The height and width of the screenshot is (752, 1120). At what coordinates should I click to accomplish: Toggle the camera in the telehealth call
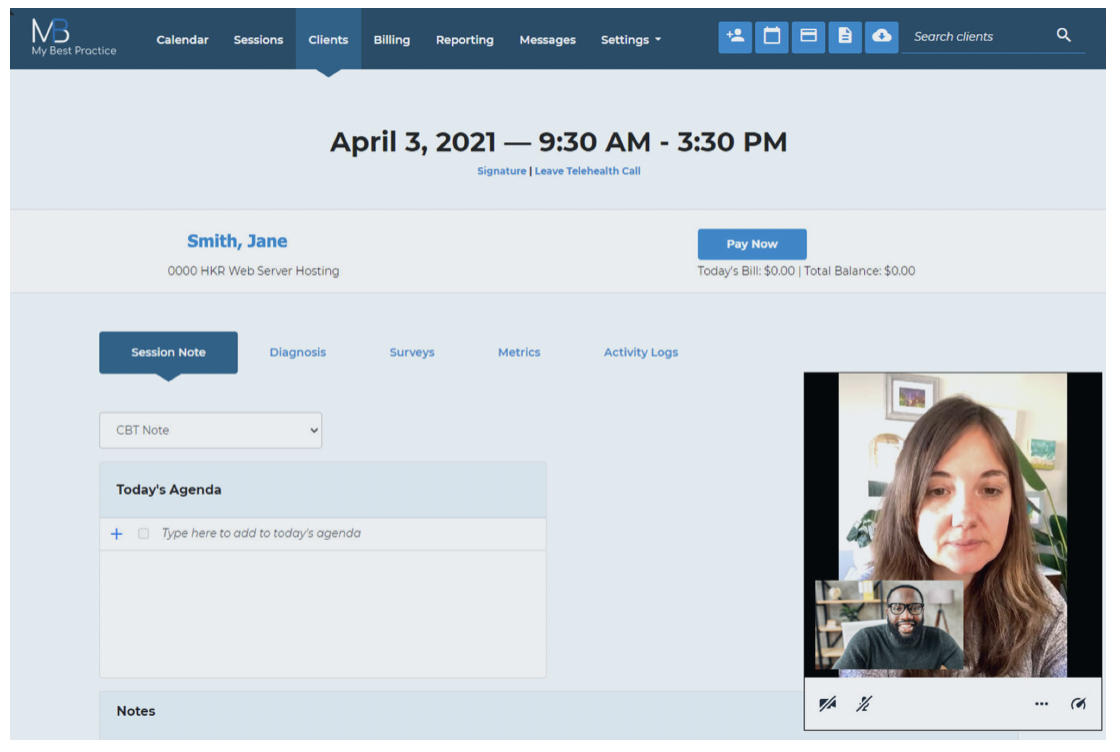[828, 704]
